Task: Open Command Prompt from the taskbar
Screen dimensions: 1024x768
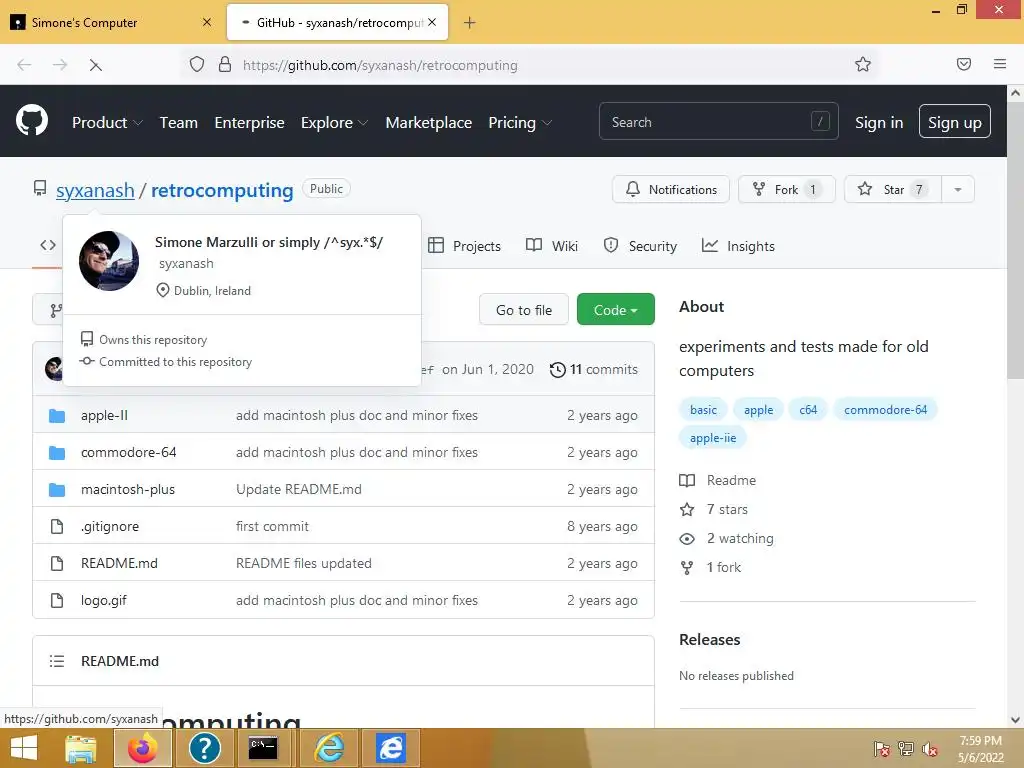Action: click(263, 748)
